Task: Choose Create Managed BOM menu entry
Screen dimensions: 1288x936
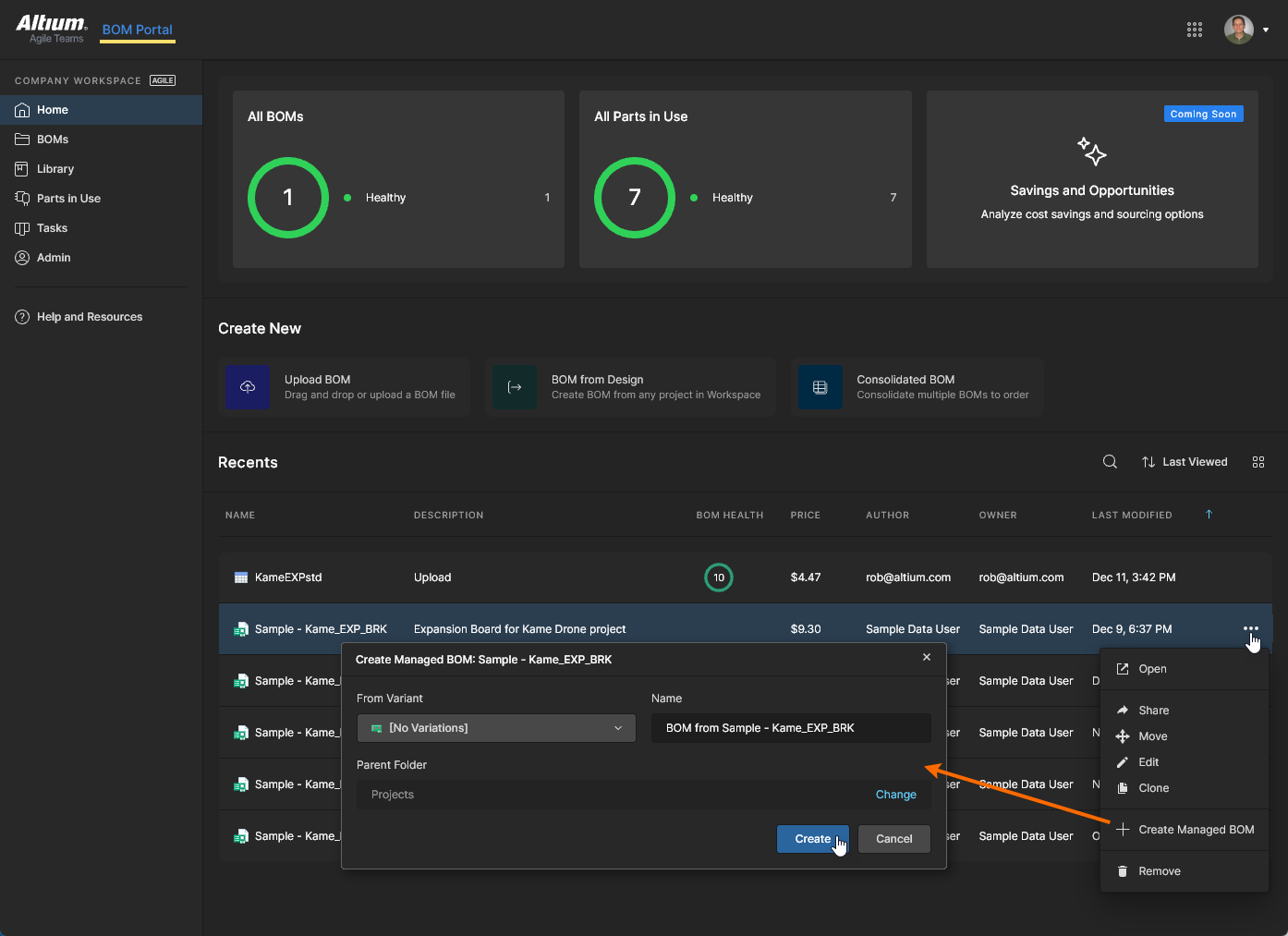Action: pyautogui.click(x=1196, y=830)
